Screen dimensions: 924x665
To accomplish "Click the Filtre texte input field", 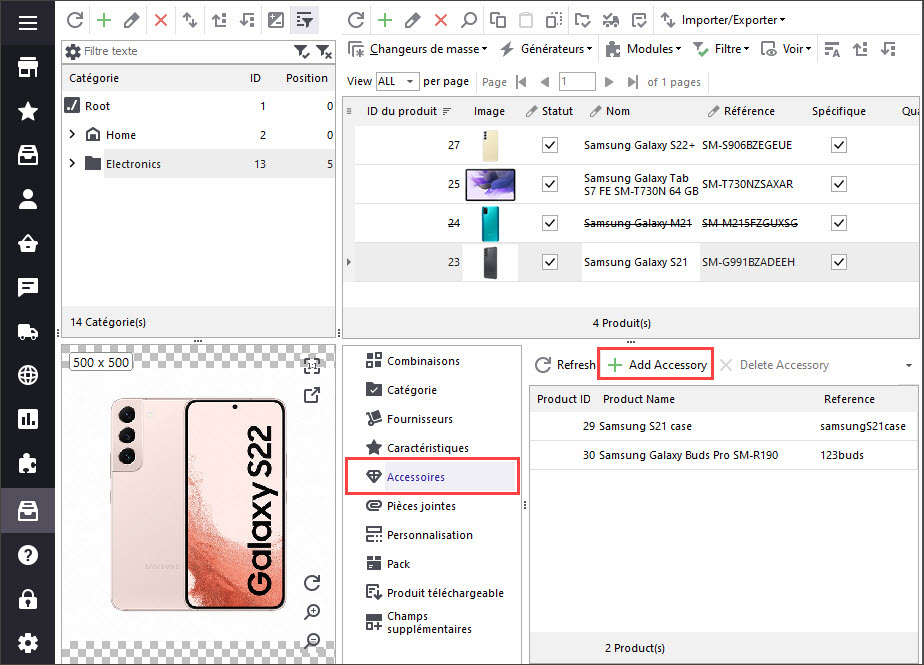I will [186, 51].
